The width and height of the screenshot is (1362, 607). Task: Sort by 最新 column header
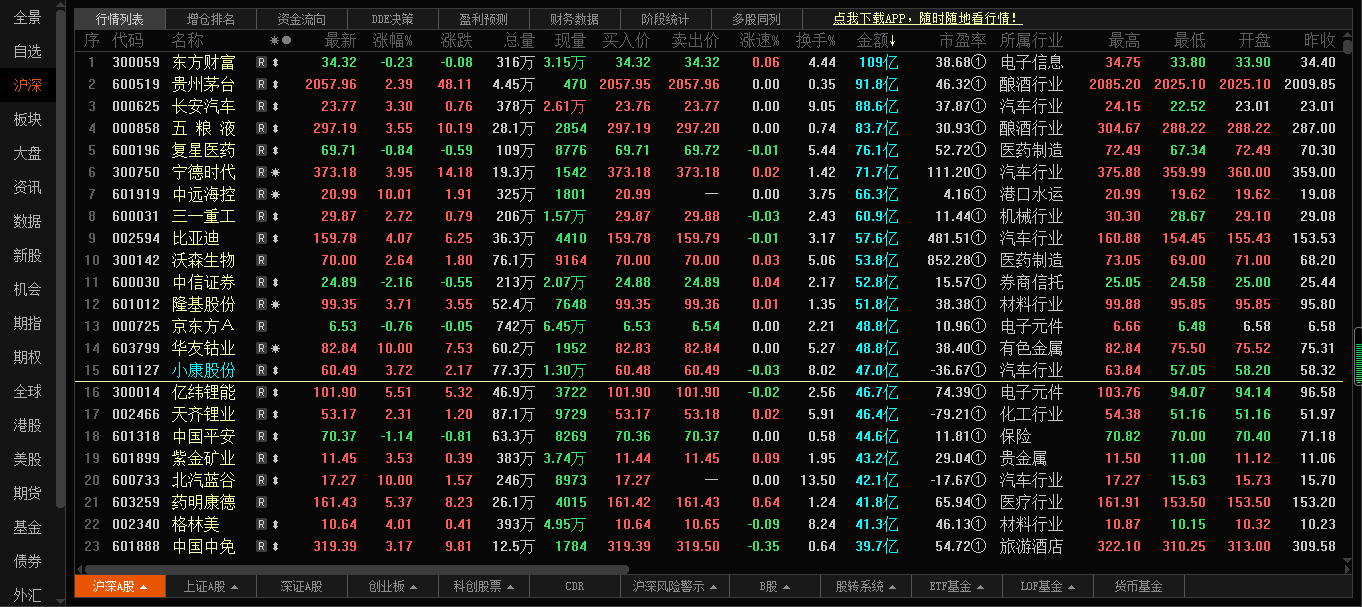pos(341,40)
